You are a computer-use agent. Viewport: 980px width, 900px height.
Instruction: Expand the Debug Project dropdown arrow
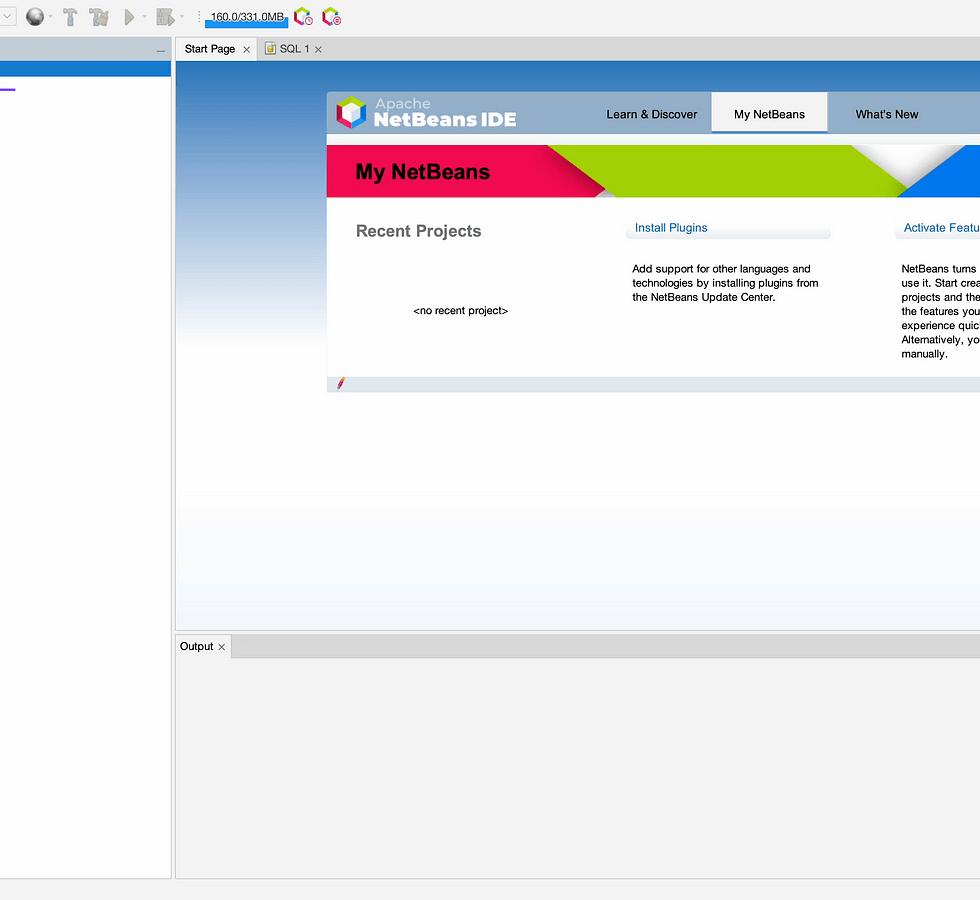[182, 17]
